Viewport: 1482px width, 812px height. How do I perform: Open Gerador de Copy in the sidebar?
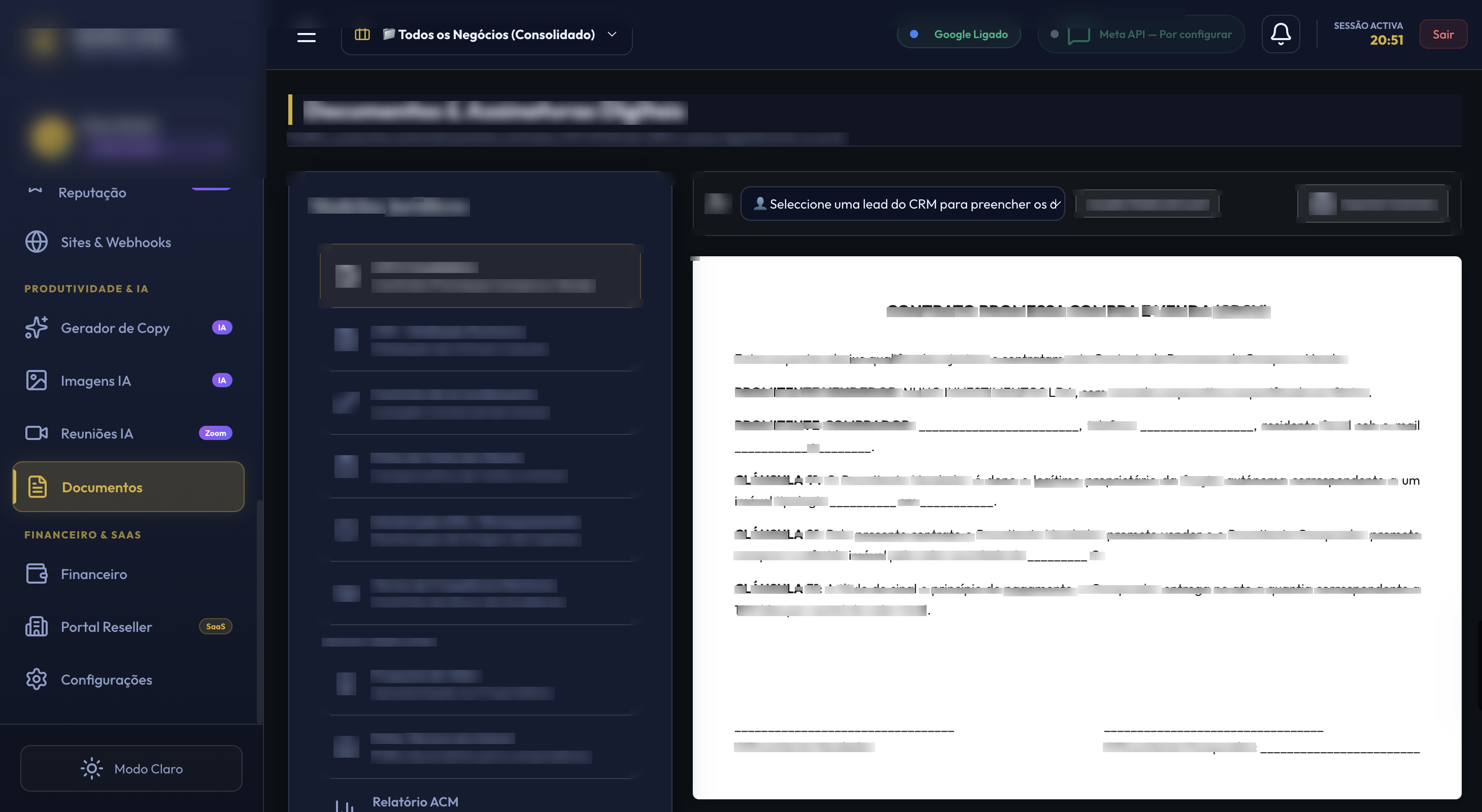[128, 328]
